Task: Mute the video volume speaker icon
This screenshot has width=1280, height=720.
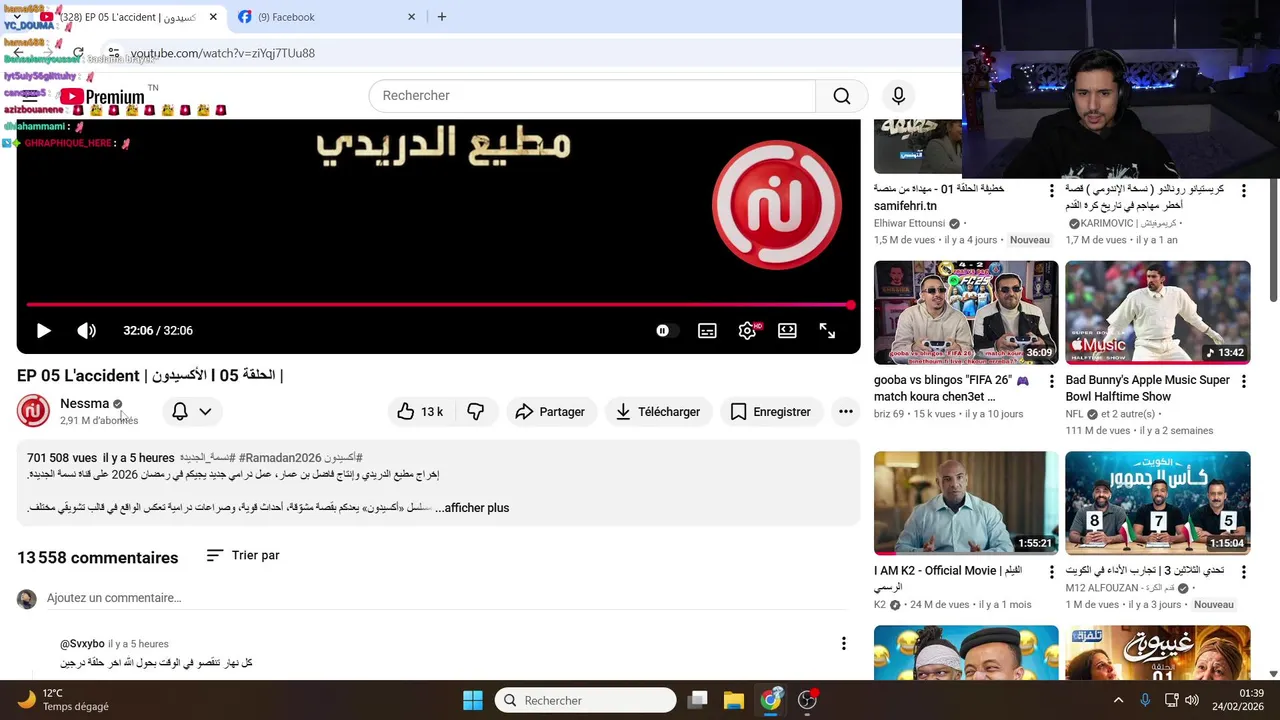Action: [87, 331]
